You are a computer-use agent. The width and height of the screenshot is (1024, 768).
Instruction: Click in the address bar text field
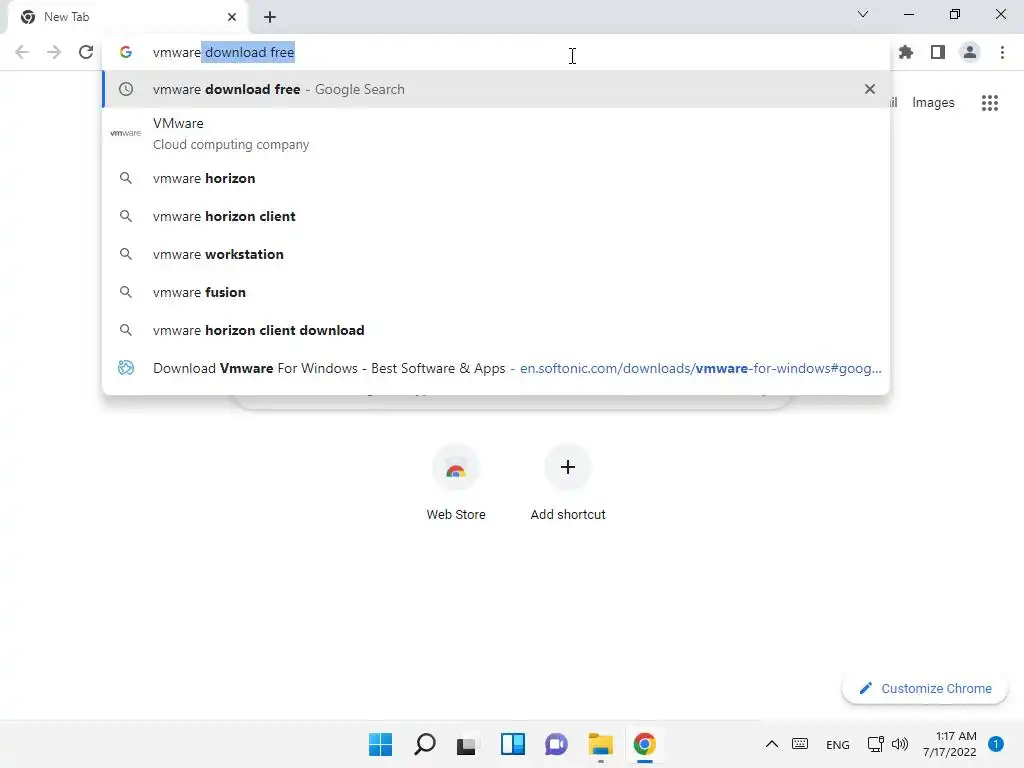496,52
